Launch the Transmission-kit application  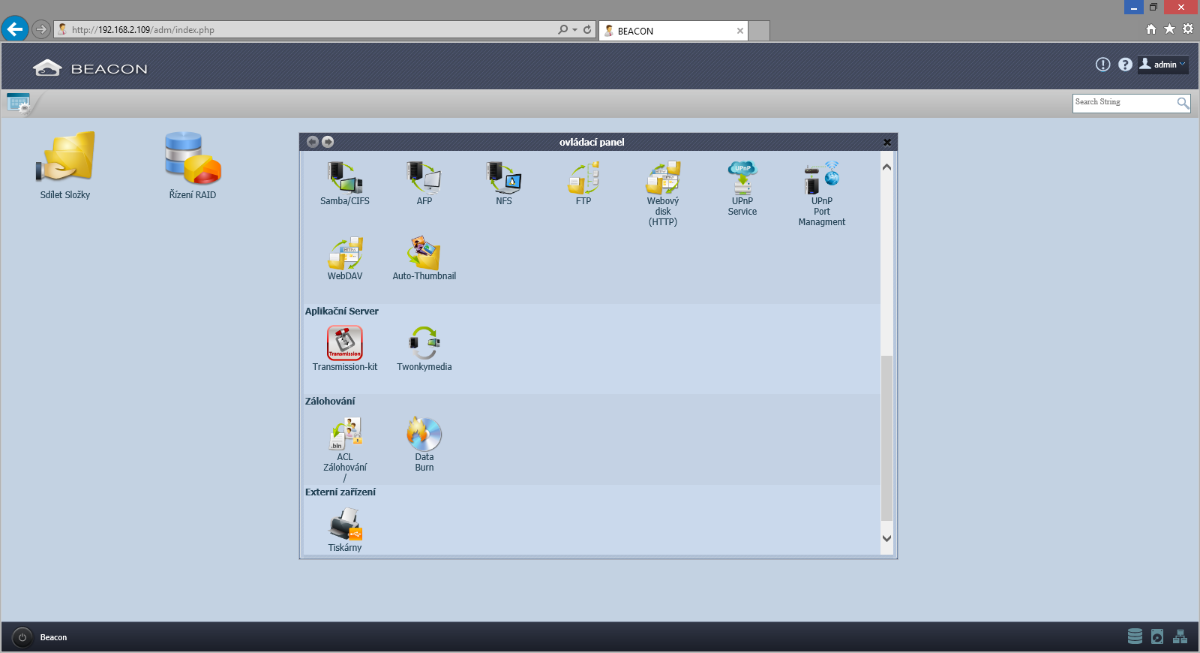tap(344, 344)
